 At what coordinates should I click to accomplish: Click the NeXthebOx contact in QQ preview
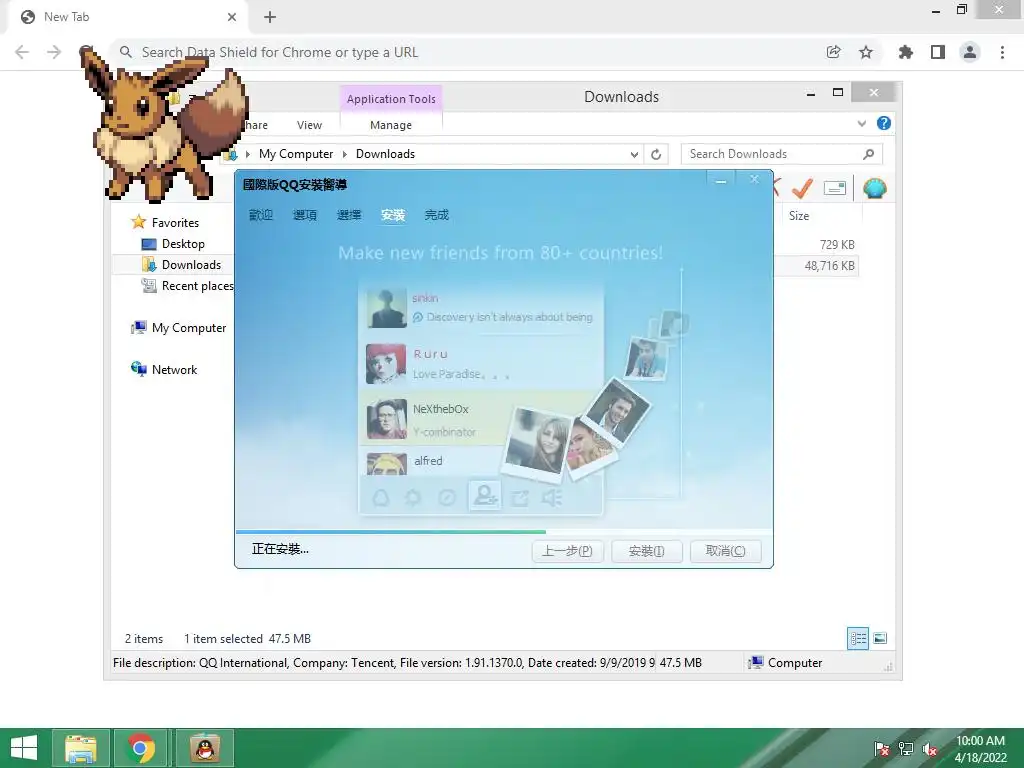pos(481,419)
